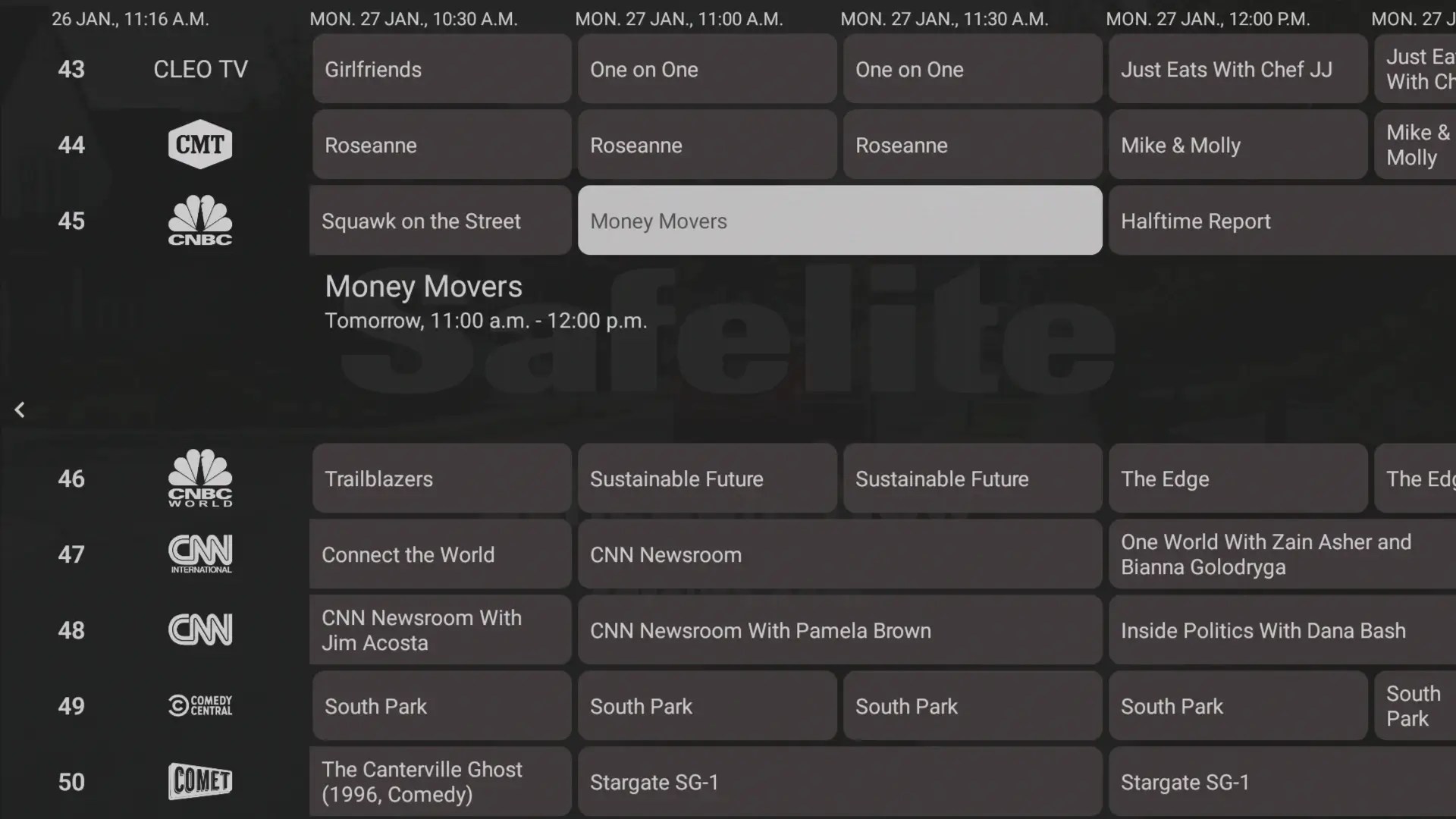The height and width of the screenshot is (819, 1456).
Task: Select channel number 43
Action: pyautogui.click(x=71, y=69)
